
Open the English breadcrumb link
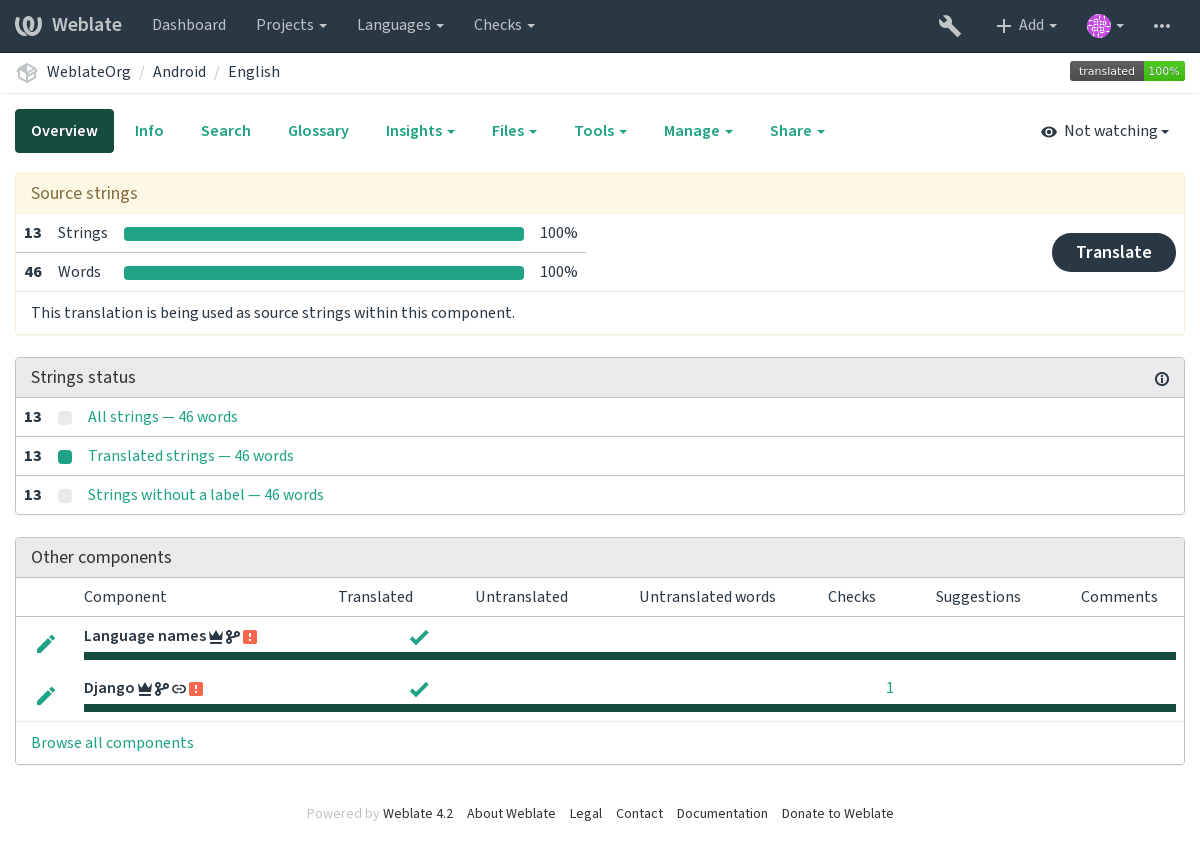[254, 72]
